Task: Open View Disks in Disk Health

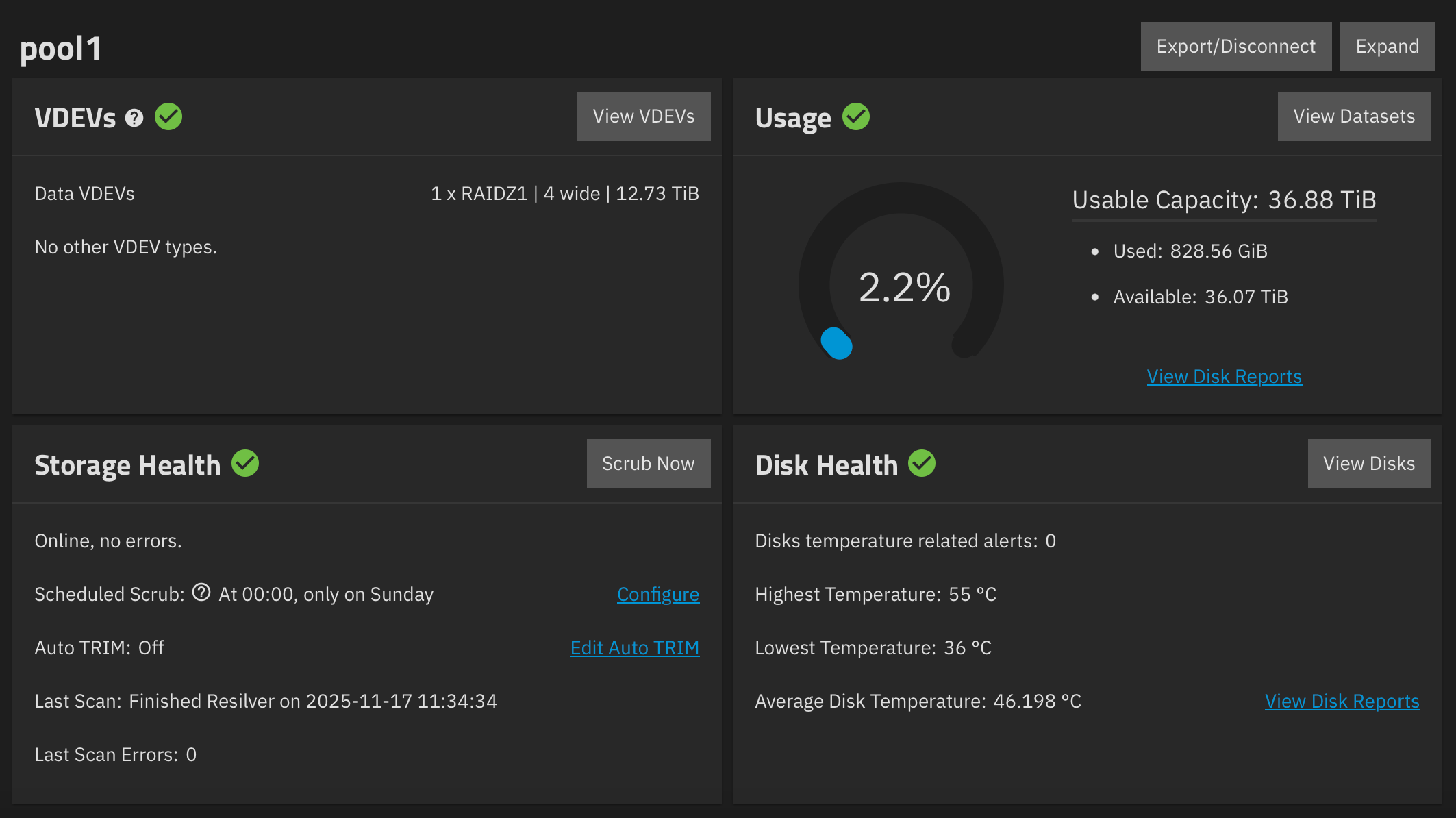Action: tap(1368, 463)
